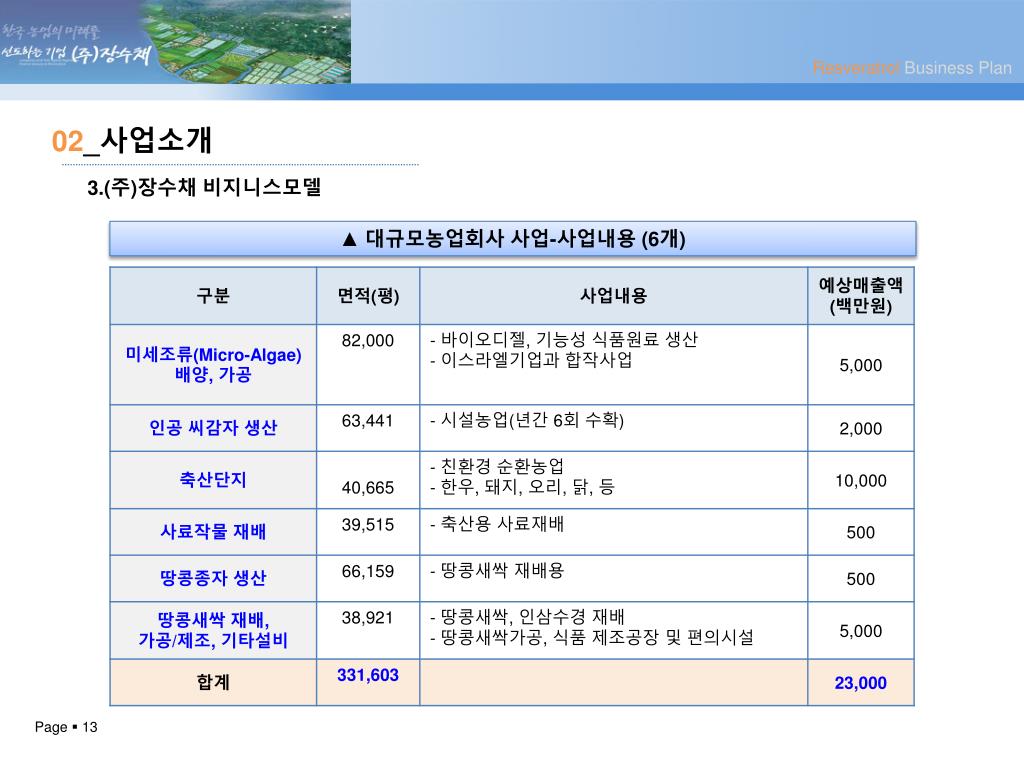This screenshot has width=1024, height=768.
Task: Click the 합계 total row label
Action: 213,682
